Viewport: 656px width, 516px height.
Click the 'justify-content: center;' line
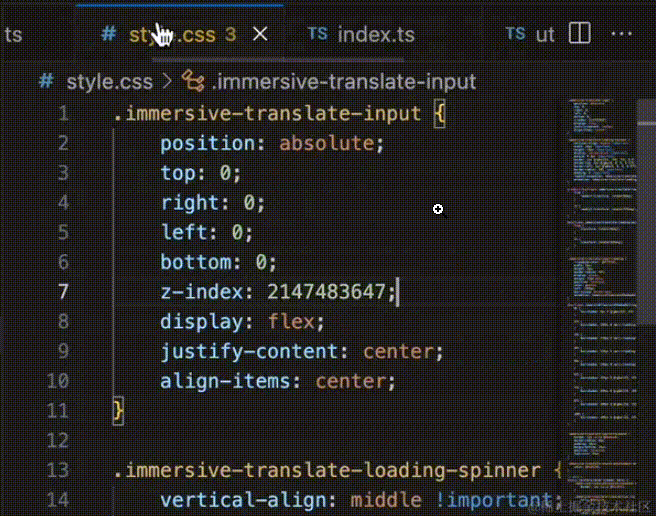[302, 351]
